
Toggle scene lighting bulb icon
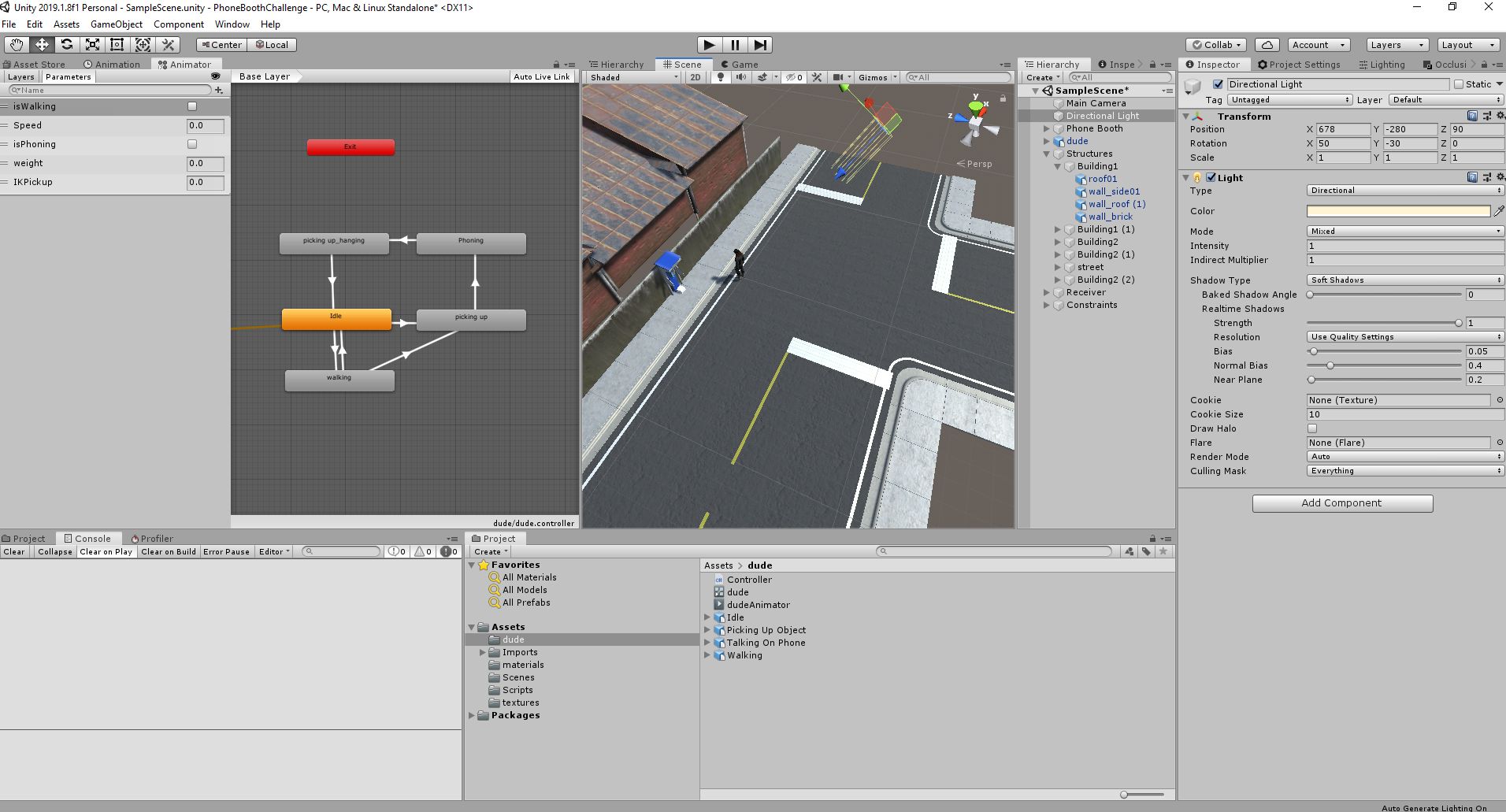(x=720, y=77)
